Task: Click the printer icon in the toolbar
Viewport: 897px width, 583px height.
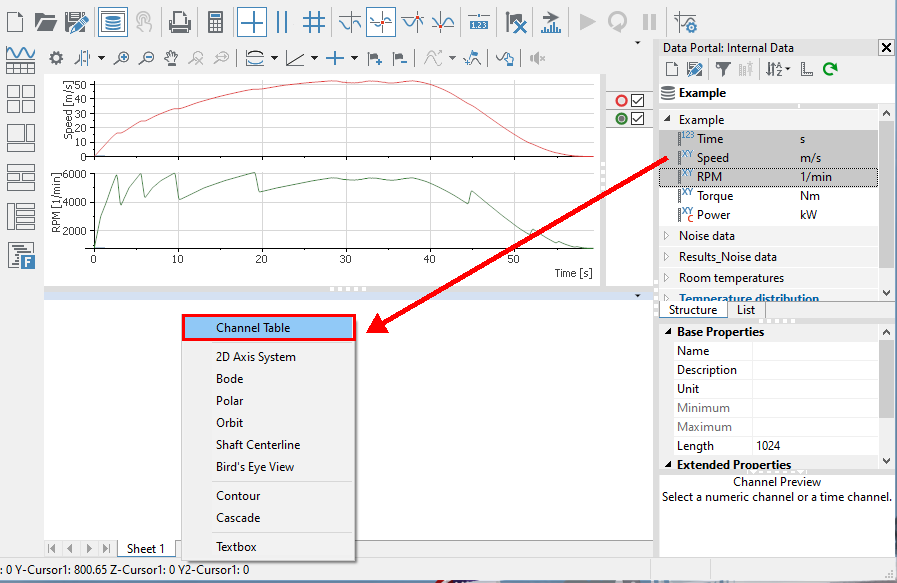Action: click(x=179, y=20)
